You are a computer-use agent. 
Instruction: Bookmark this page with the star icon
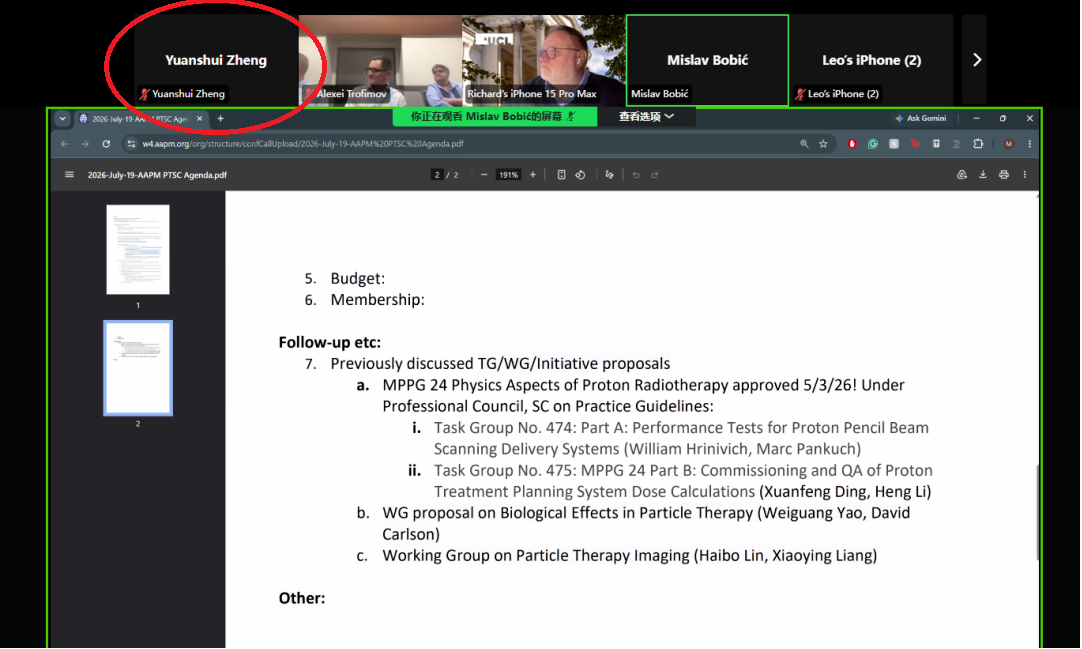pyautogui.click(x=823, y=144)
